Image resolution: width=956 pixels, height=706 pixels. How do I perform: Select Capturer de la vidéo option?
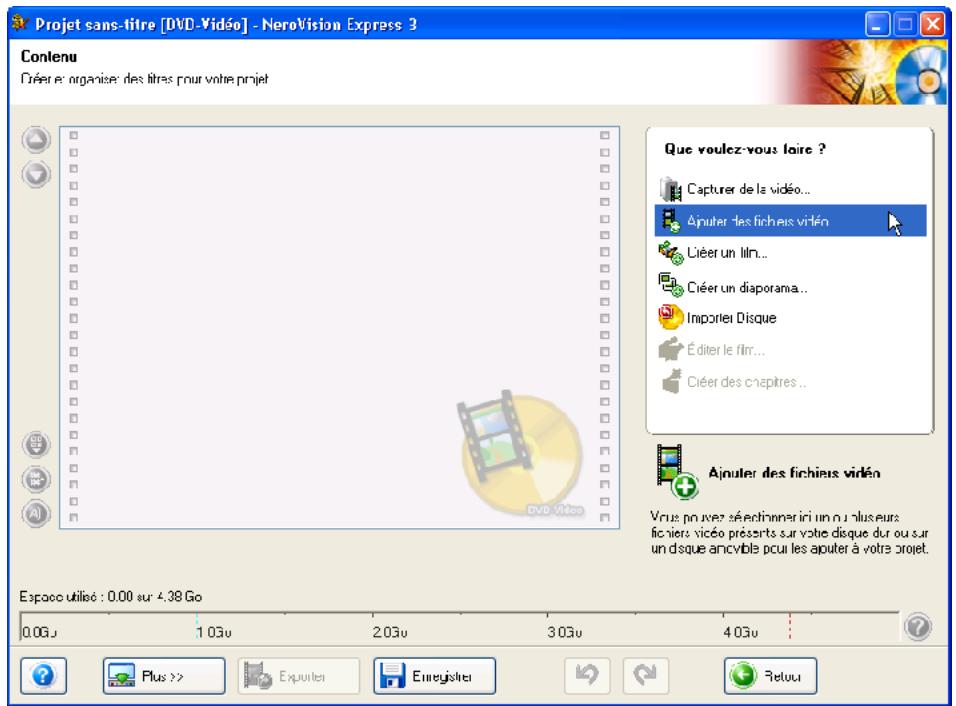point(790,189)
